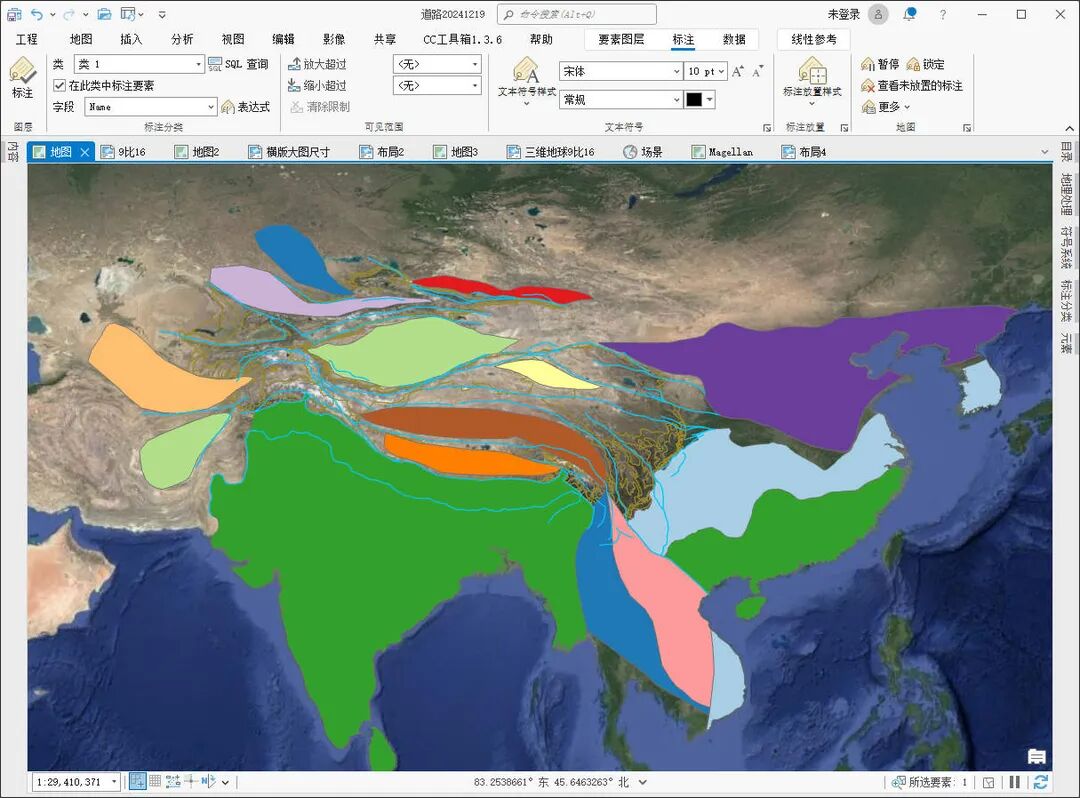Click the redo arrow icon

tap(69, 14)
